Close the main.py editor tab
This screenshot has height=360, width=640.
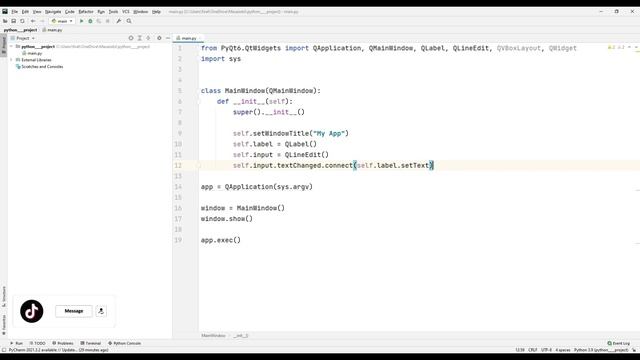(x=200, y=38)
